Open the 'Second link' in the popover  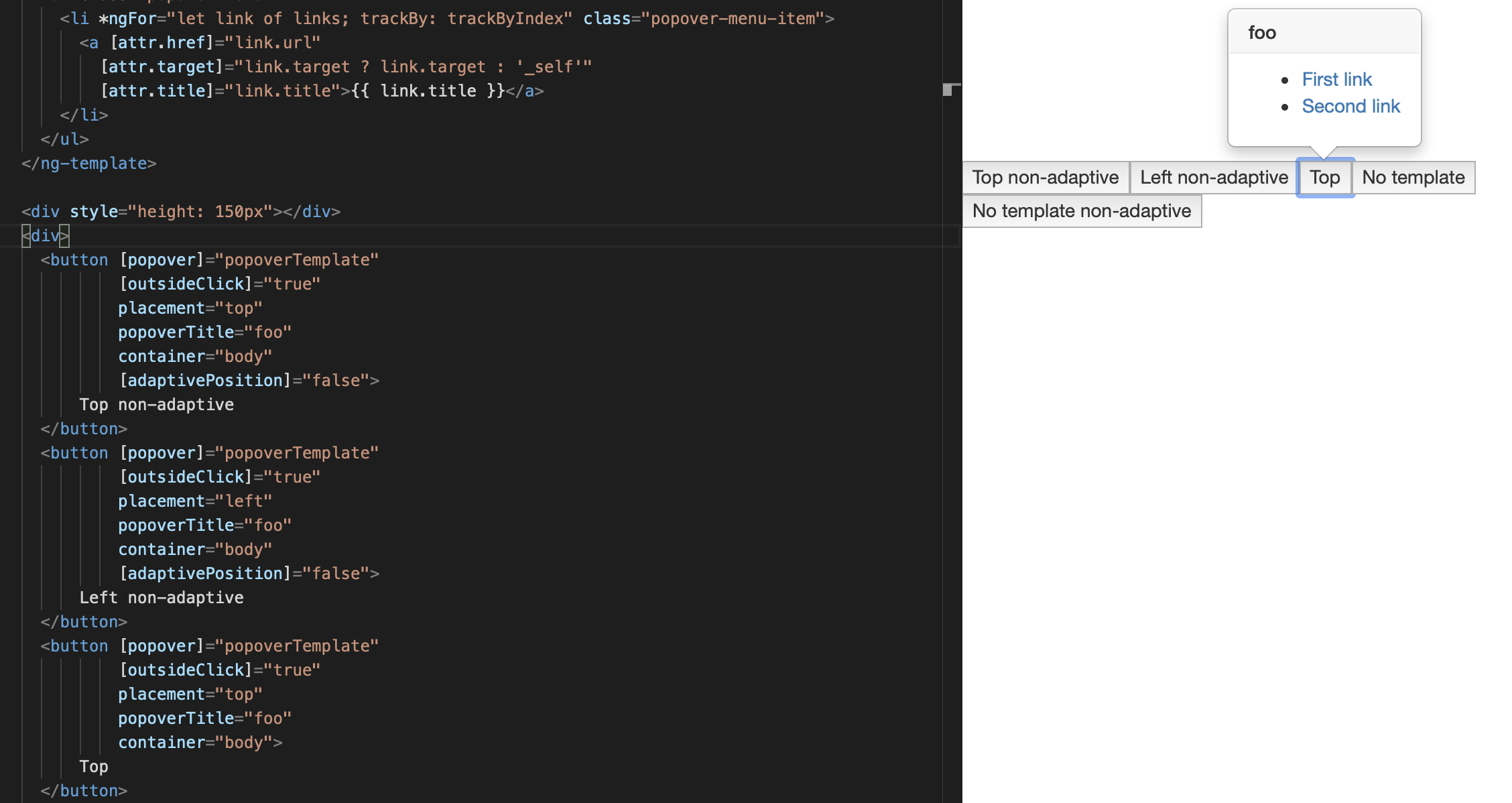pyautogui.click(x=1351, y=106)
